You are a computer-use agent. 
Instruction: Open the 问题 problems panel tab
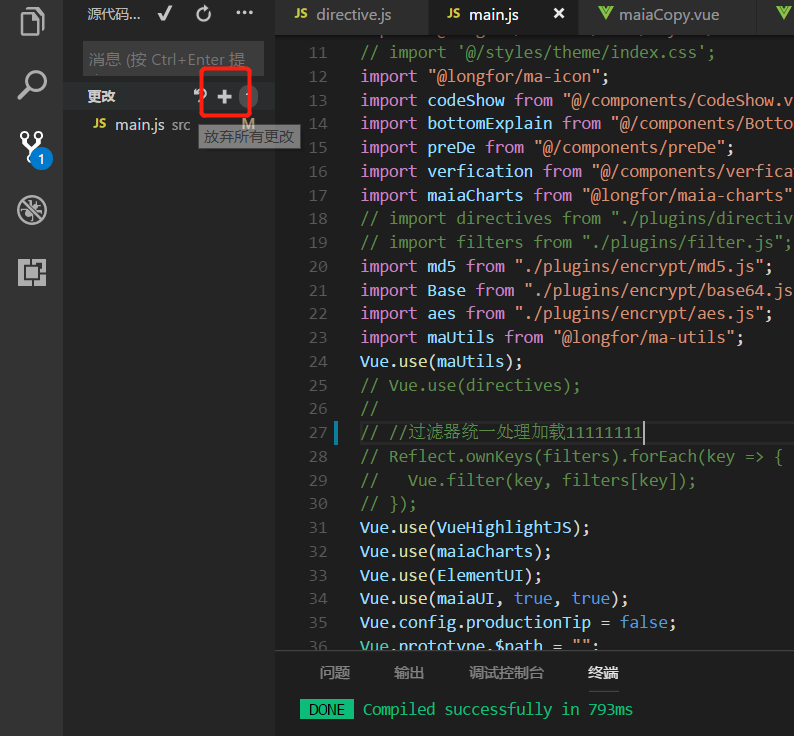(x=335, y=673)
